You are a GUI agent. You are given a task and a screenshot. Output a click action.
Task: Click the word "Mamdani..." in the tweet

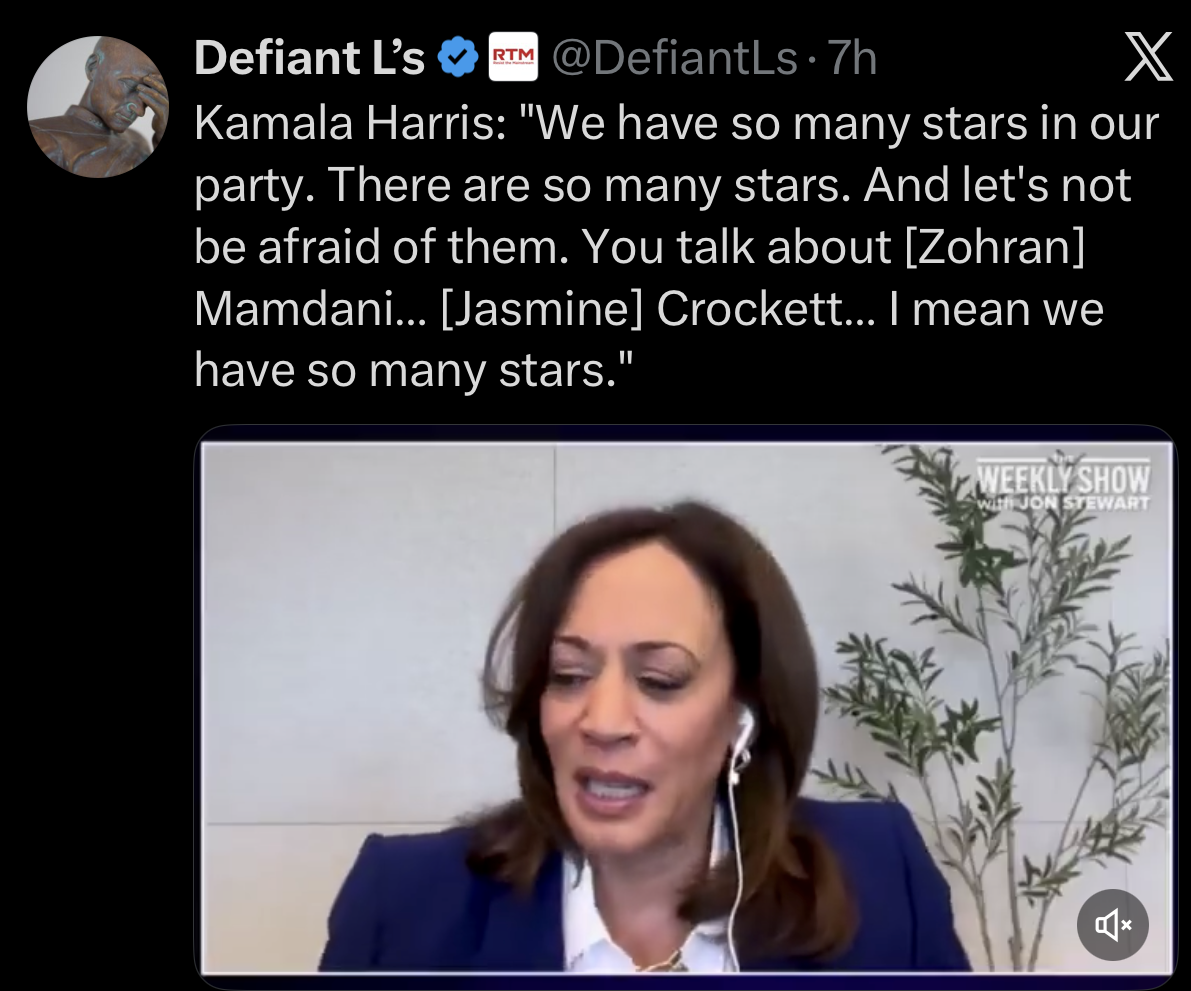pos(310,309)
